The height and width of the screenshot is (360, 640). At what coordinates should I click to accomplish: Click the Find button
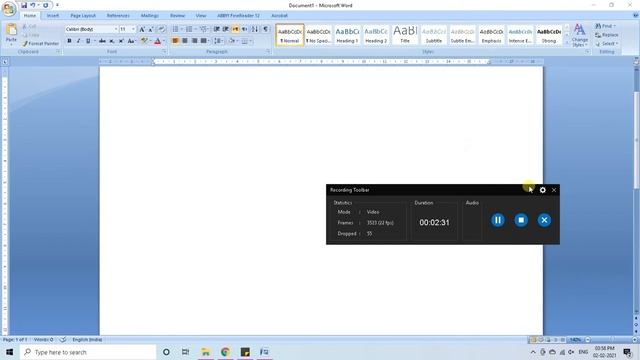(605, 26)
